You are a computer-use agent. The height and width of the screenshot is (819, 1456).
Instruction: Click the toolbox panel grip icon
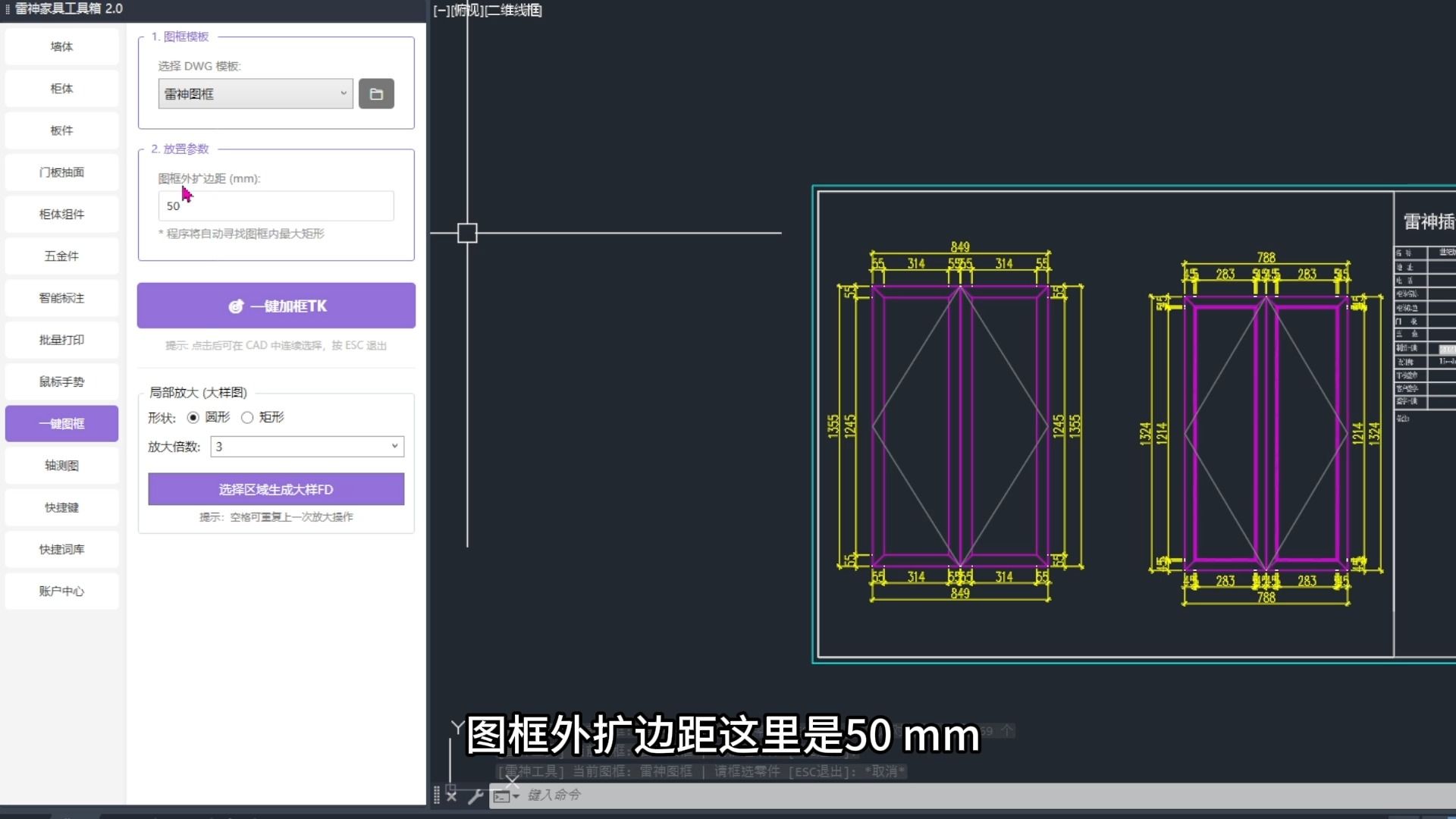pos(8,9)
